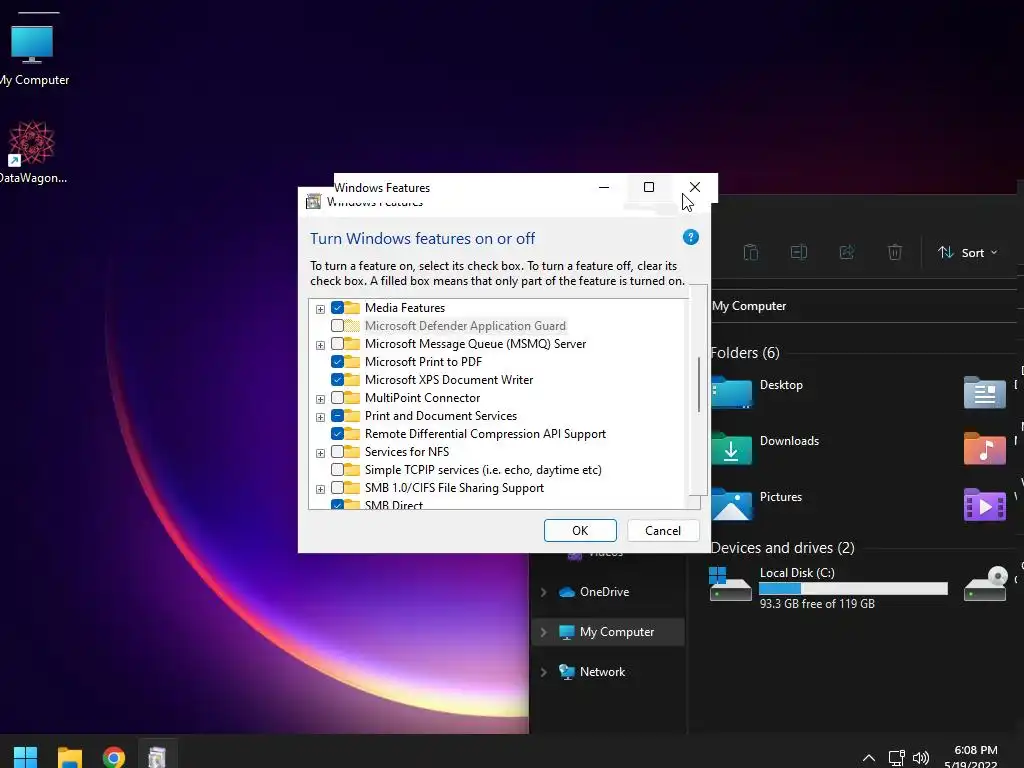This screenshot has width=1024, height=768.
Task: Open the volume speaker tray icon
Action: (x=921, y=758)
